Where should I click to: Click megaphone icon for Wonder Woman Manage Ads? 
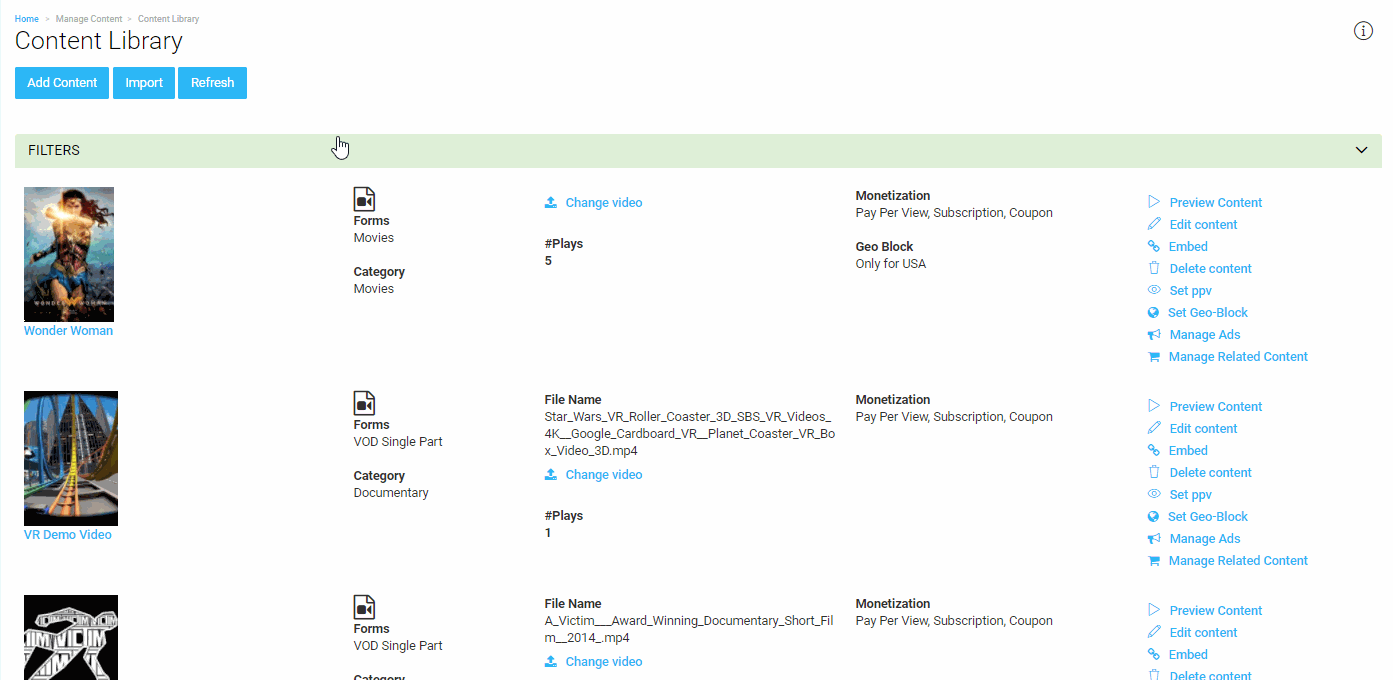[x=1154, y=335]
